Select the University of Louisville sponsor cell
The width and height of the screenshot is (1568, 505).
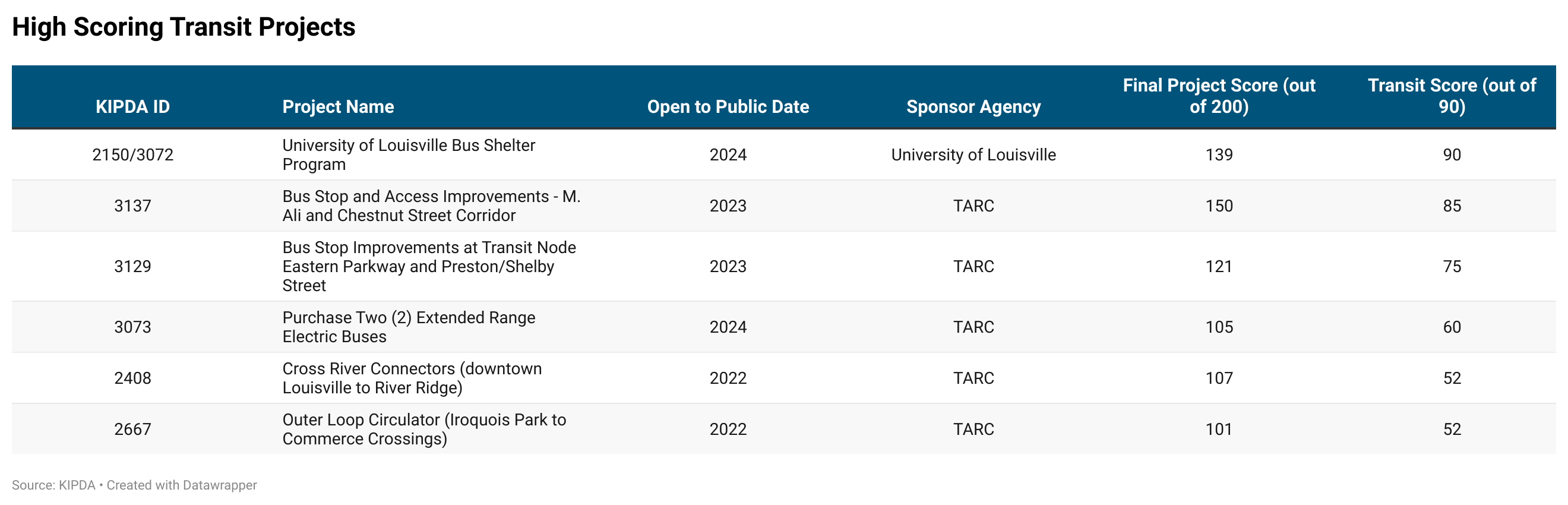[973, 154]
